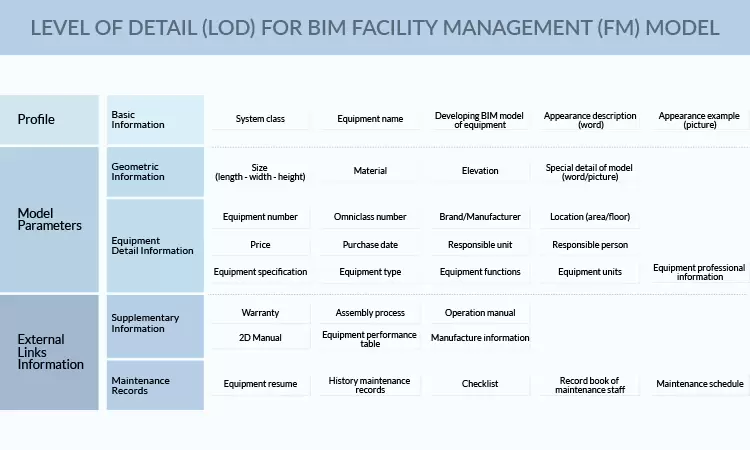Click the Purchase date cell
This screenshot has height=450, width=750.
click(370, 245)
